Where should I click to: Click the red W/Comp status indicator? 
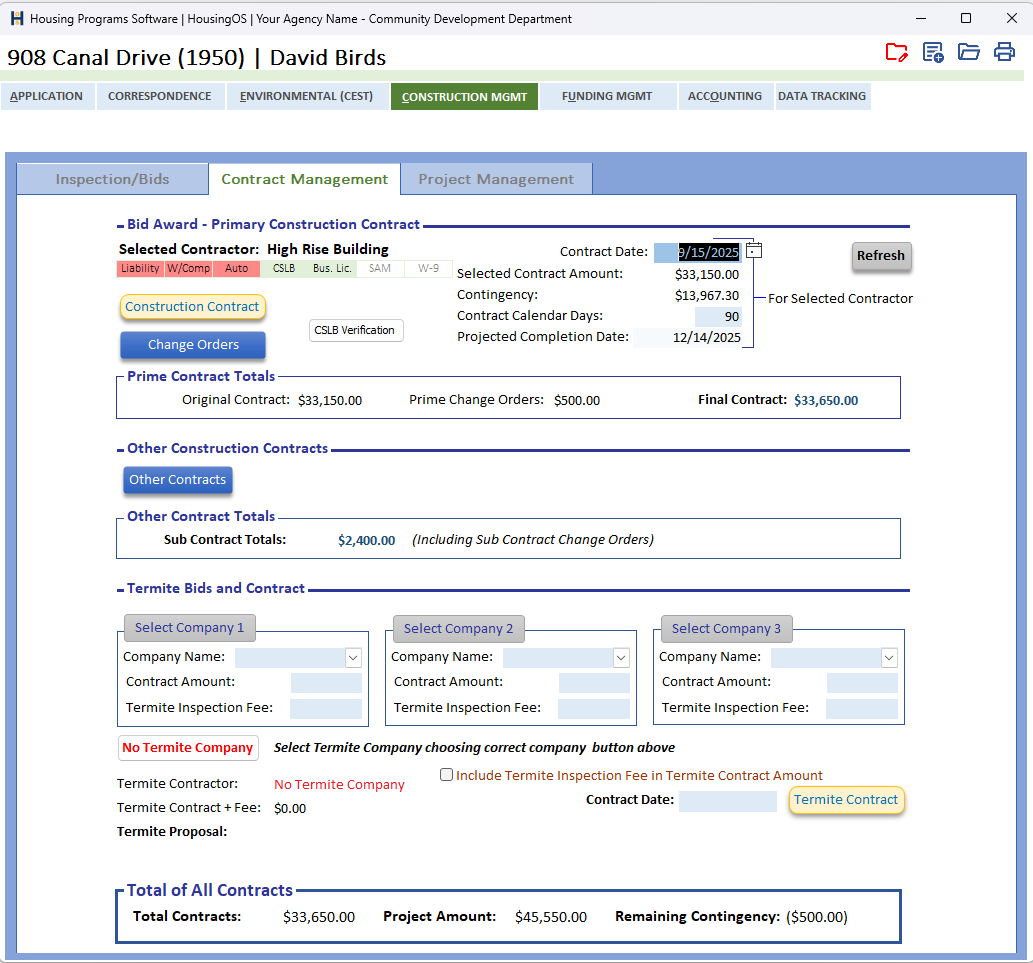tap(188, 269)
